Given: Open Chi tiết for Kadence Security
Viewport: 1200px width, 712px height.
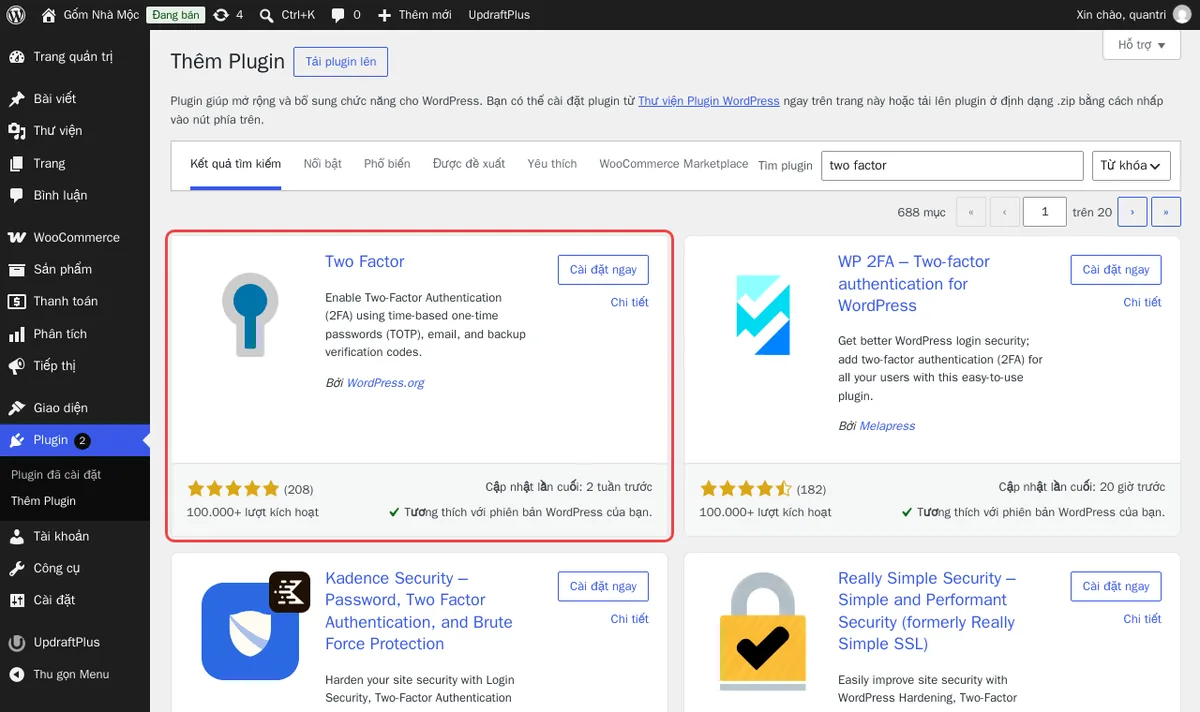Looking at the screenshot, I should pyautogui.click(x=629, y=619).
